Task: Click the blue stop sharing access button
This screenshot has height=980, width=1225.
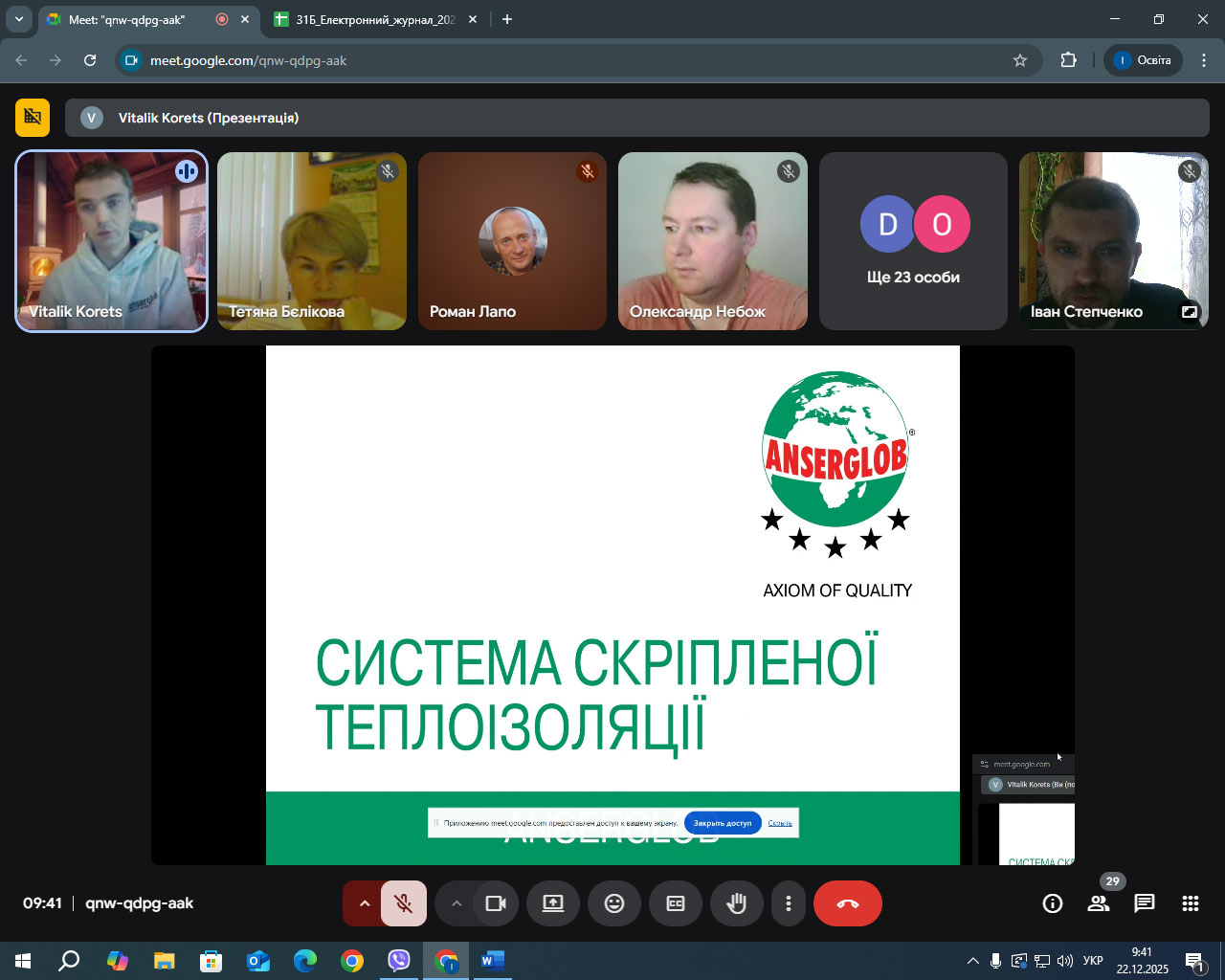Action: (723, 823)
